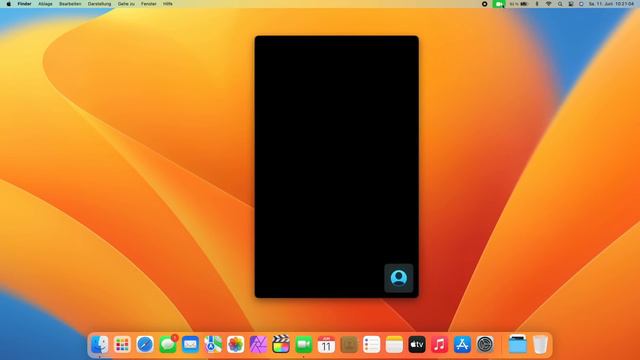
Task: Open the Music app in Dock
Action: 440,345
